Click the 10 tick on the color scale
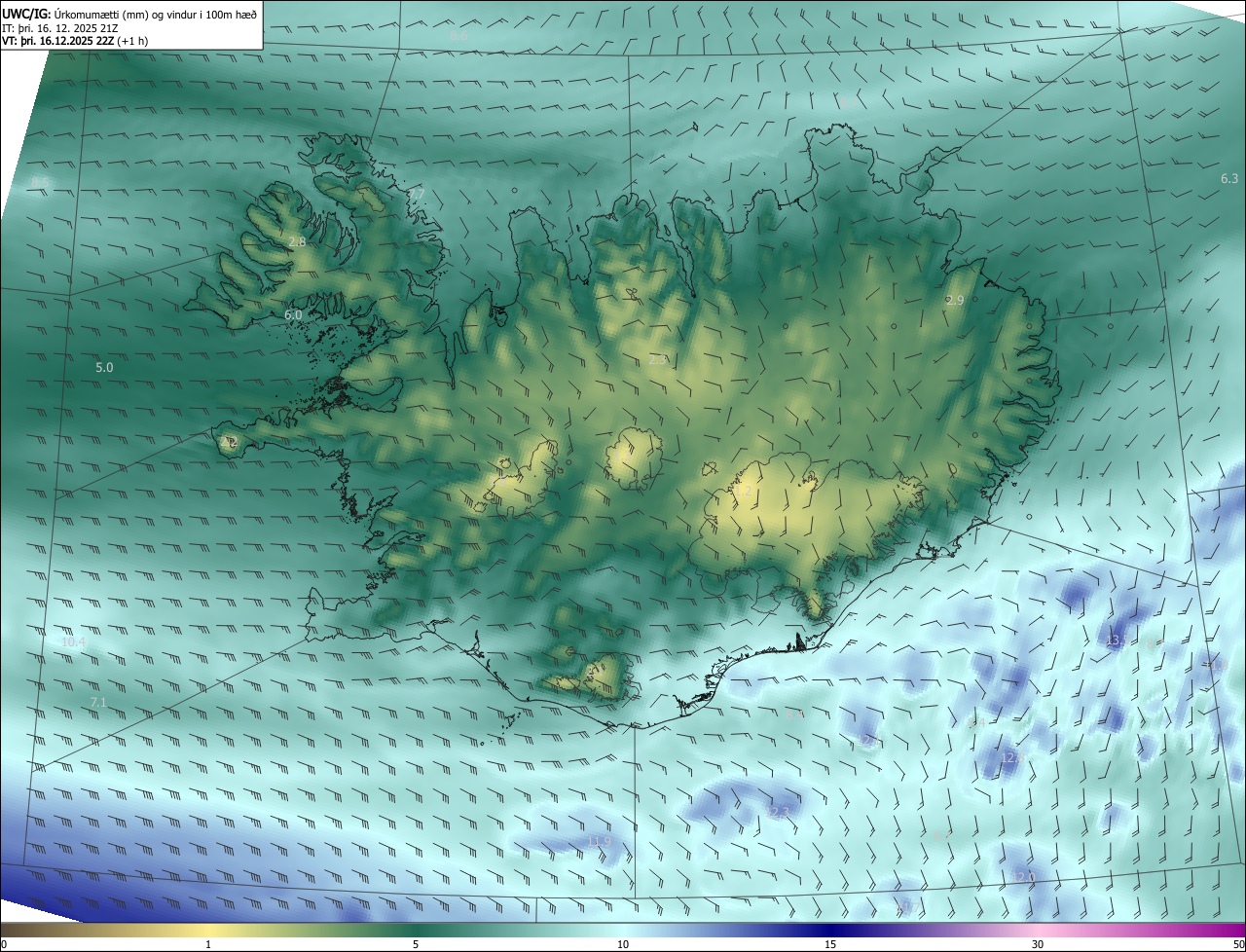Screen dimensions: 1246x952 point(623,944)
